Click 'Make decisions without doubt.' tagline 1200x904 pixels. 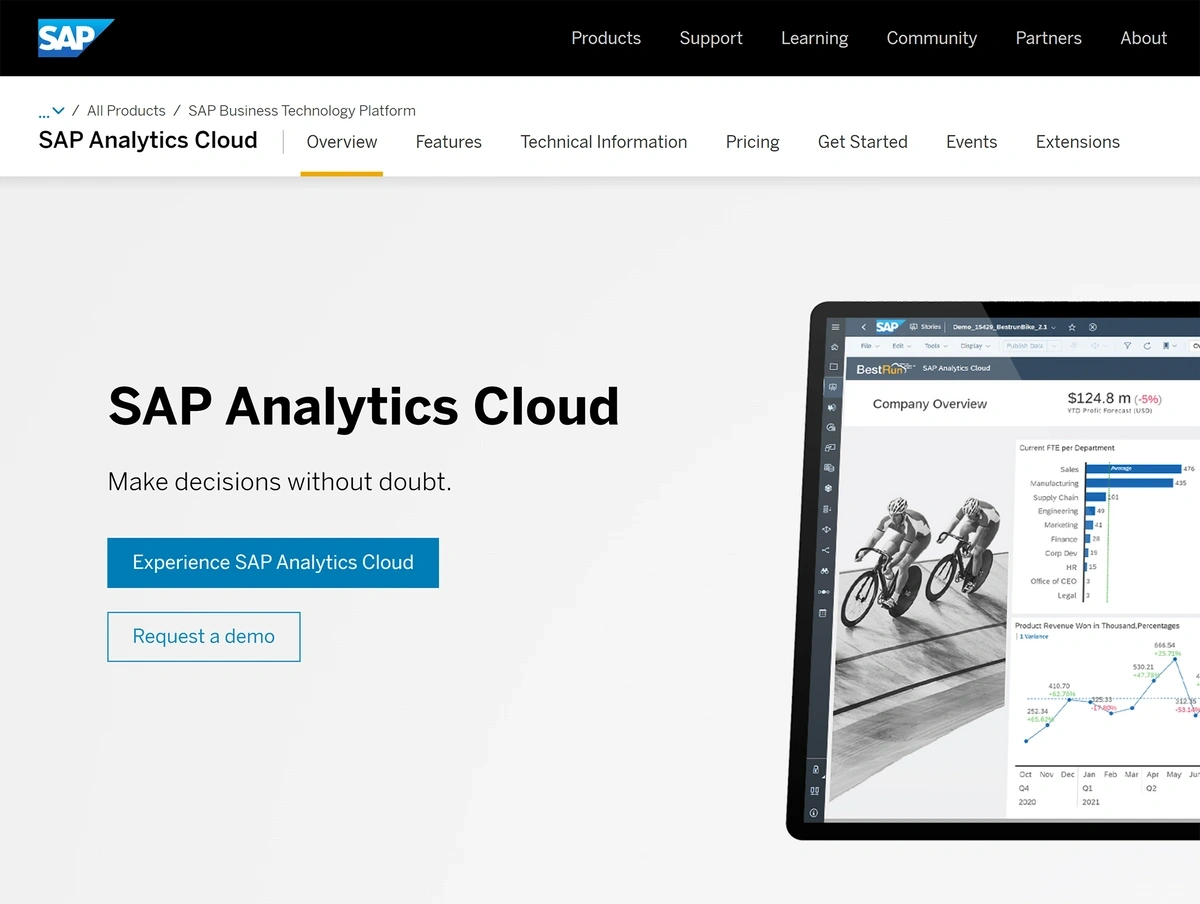pos(280,482)
